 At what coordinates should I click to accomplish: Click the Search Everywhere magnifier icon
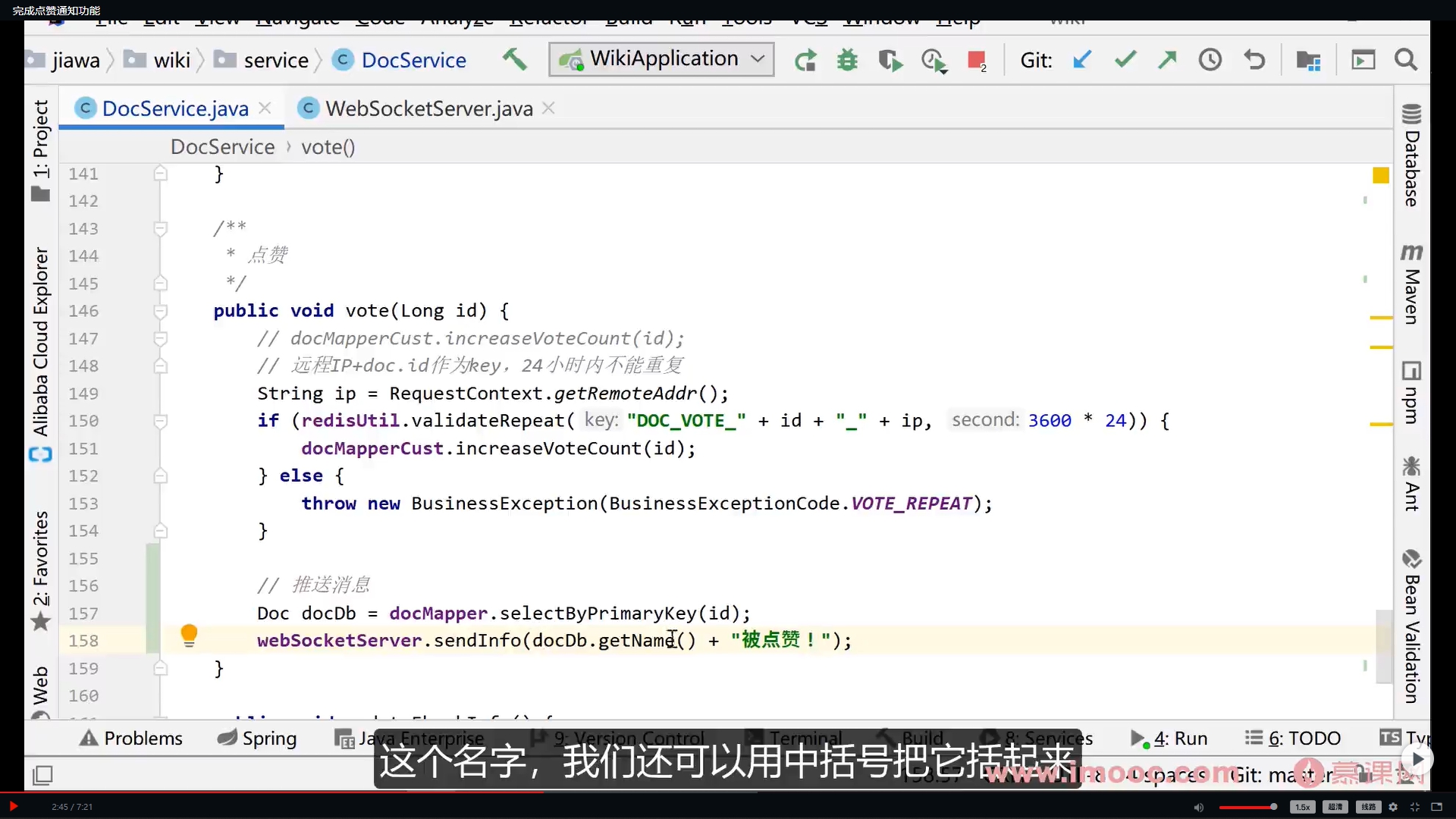click(1406, 59)
